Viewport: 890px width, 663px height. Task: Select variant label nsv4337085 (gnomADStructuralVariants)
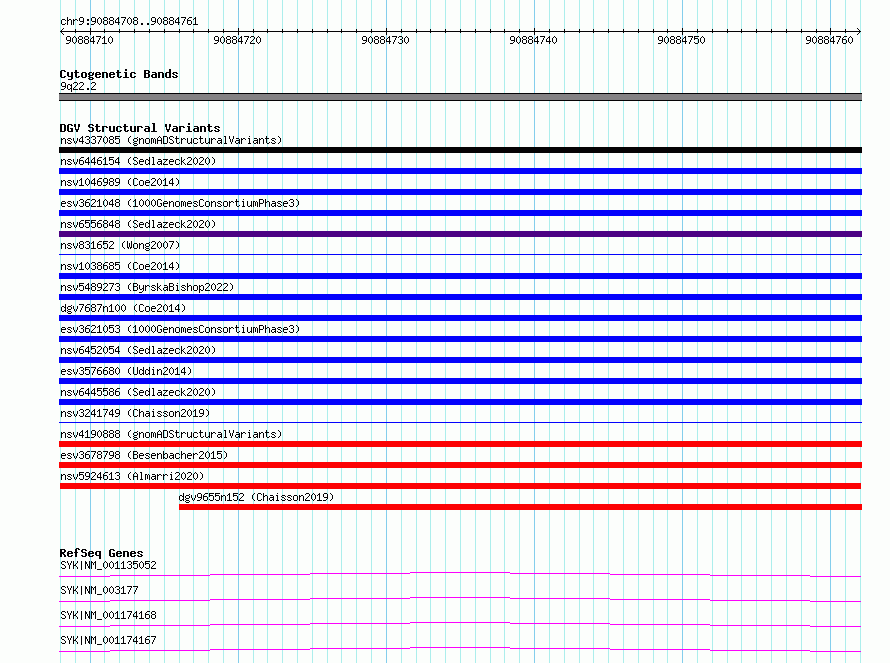pyautogui.click(x=171, y=140)
